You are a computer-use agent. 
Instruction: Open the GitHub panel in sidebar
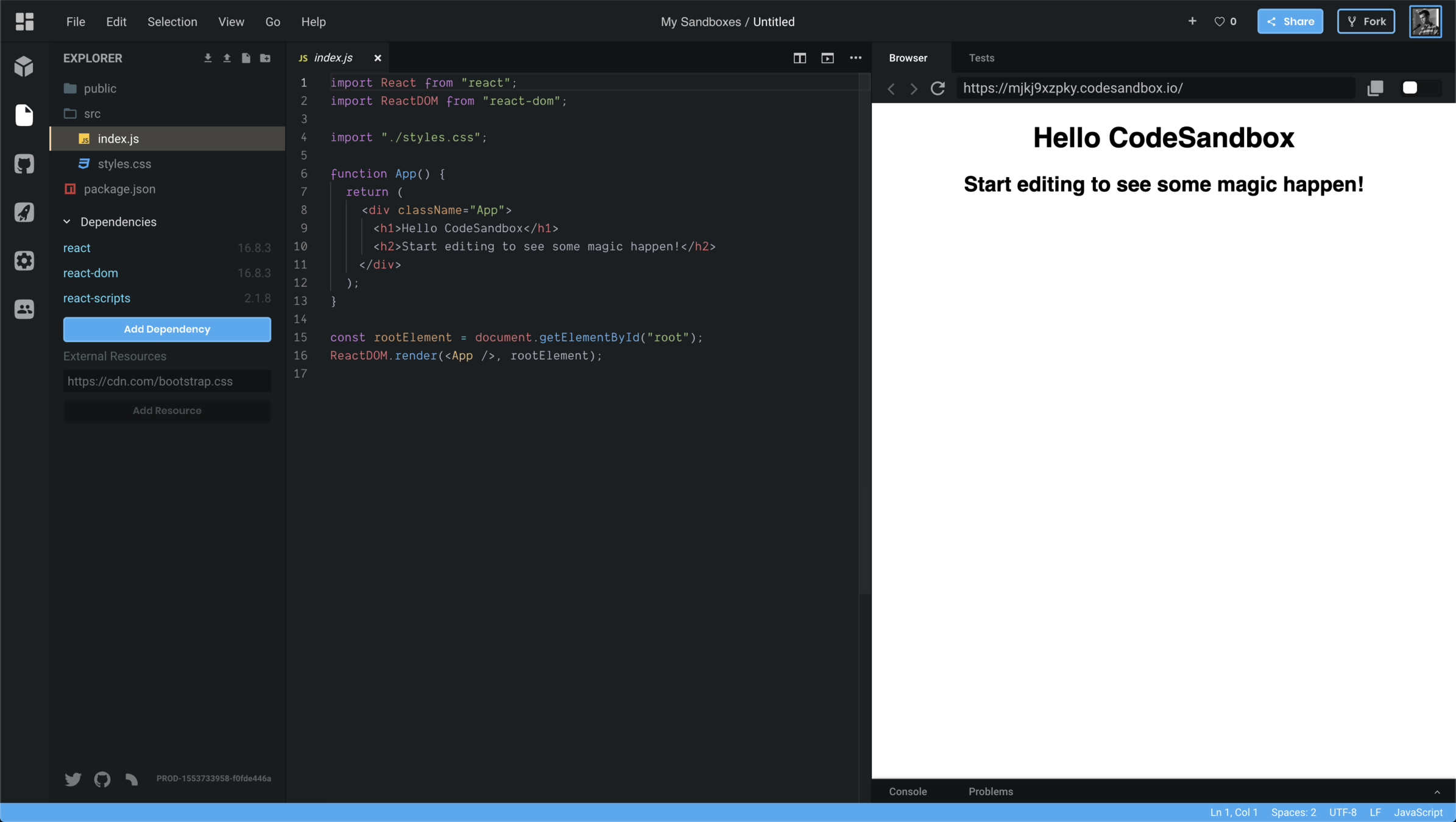[24, 164]
